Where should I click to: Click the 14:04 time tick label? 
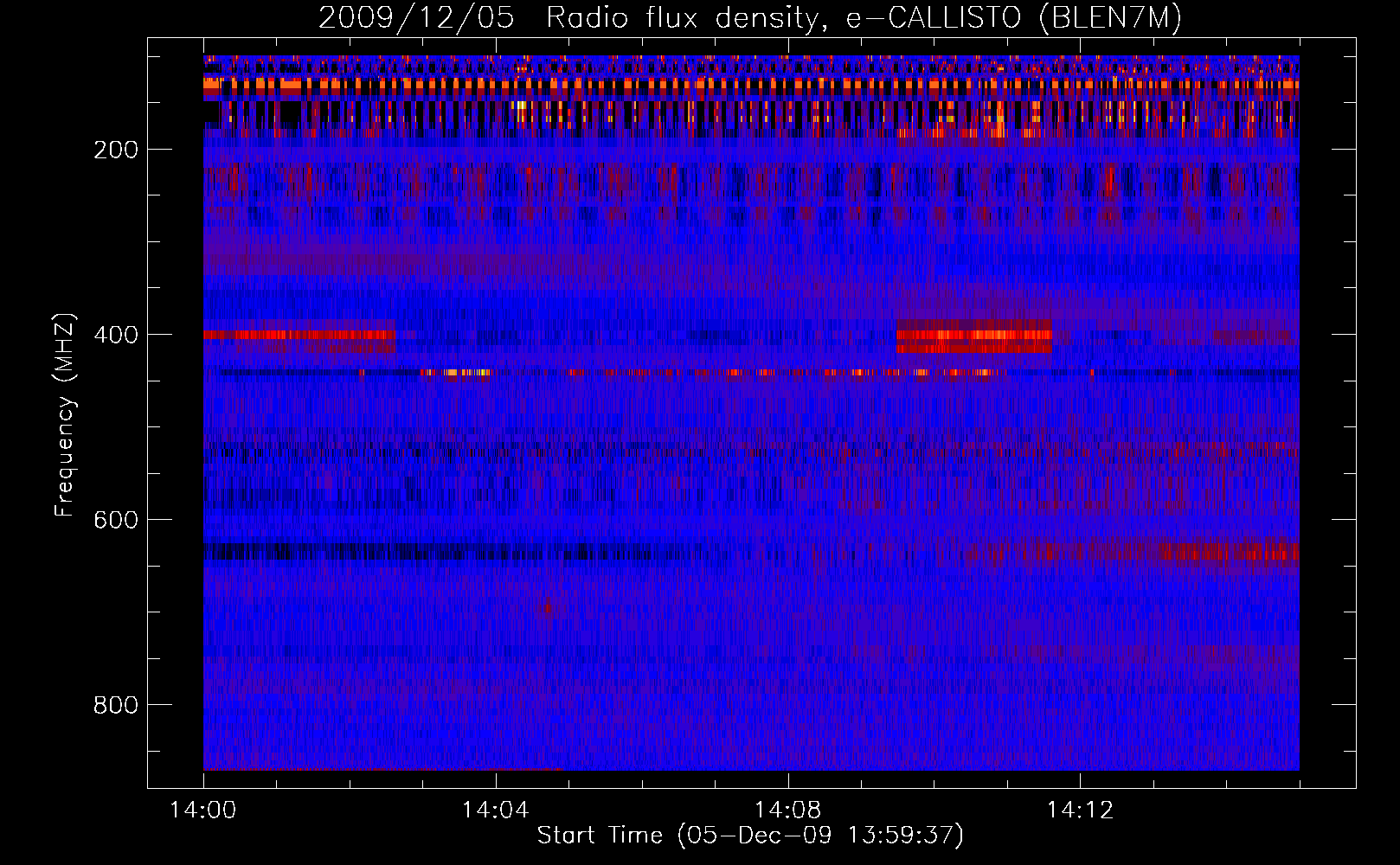tap(495, 811)
